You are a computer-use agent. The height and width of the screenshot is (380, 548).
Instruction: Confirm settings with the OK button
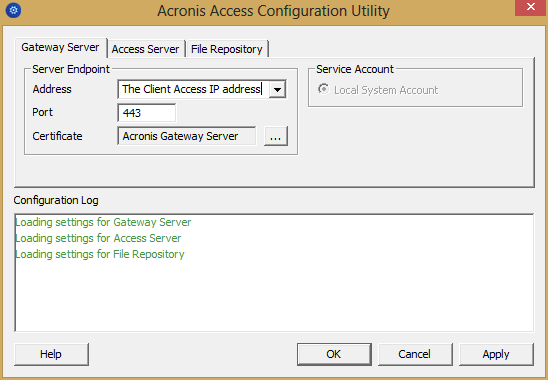point(334,354)
